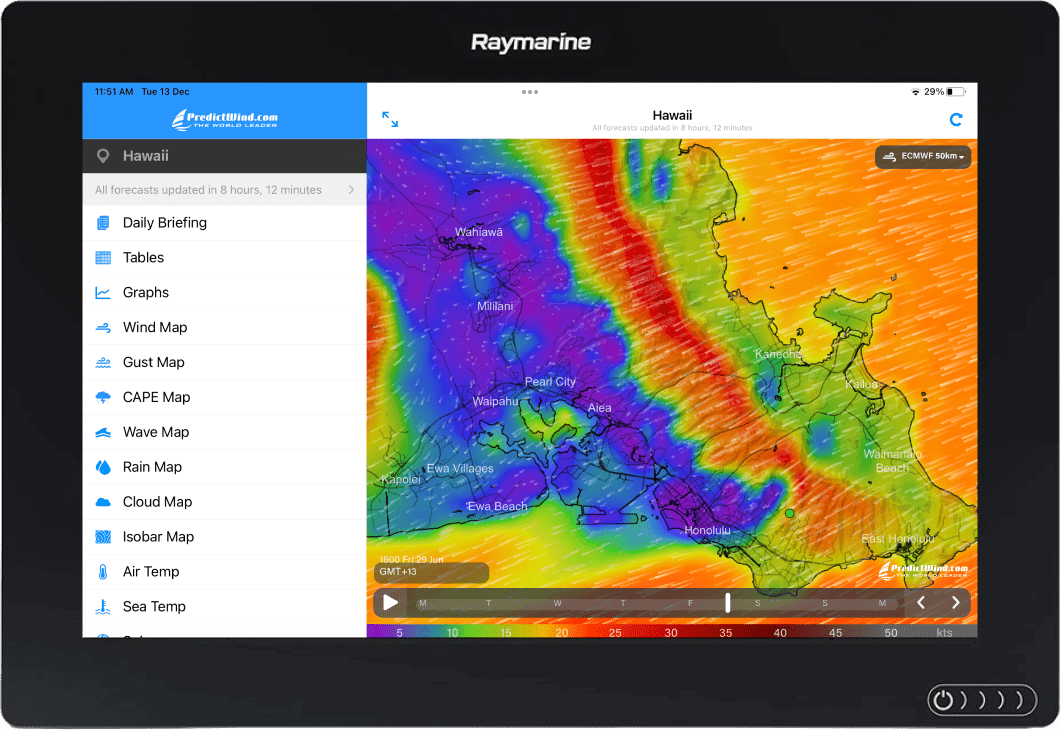The image size is (1061, 730).
Task: Select the CAPE Map cloud icon
Action: pos(103,397)
